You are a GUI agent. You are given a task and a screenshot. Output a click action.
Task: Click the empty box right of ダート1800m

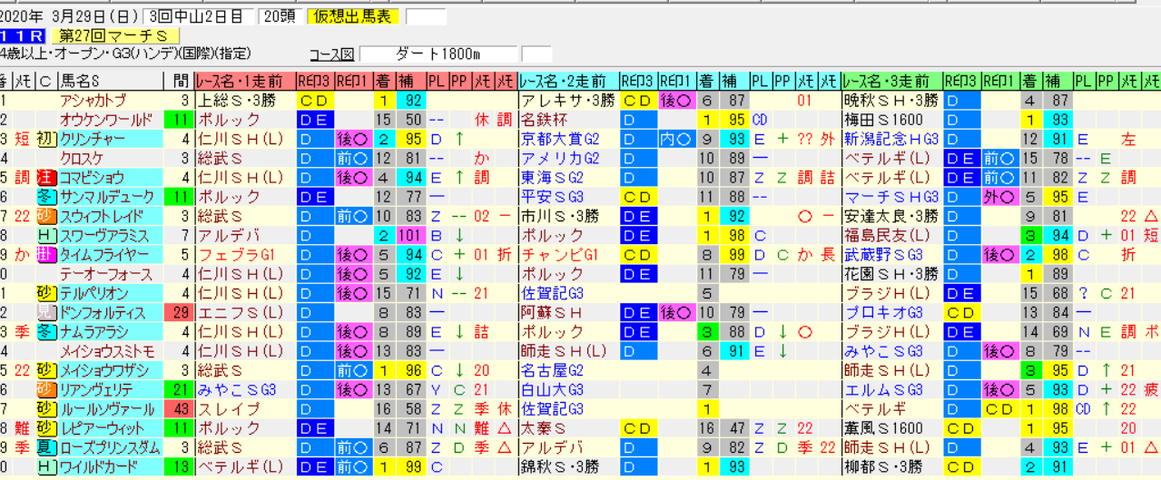coord(537,54)
